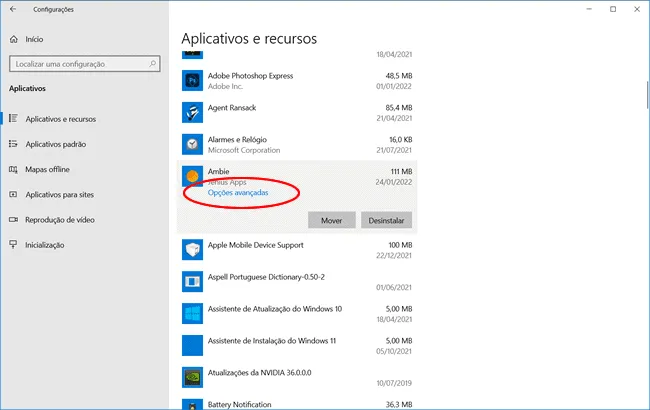
Task: Minimize the Configurações window
Action: coord(589,9)
